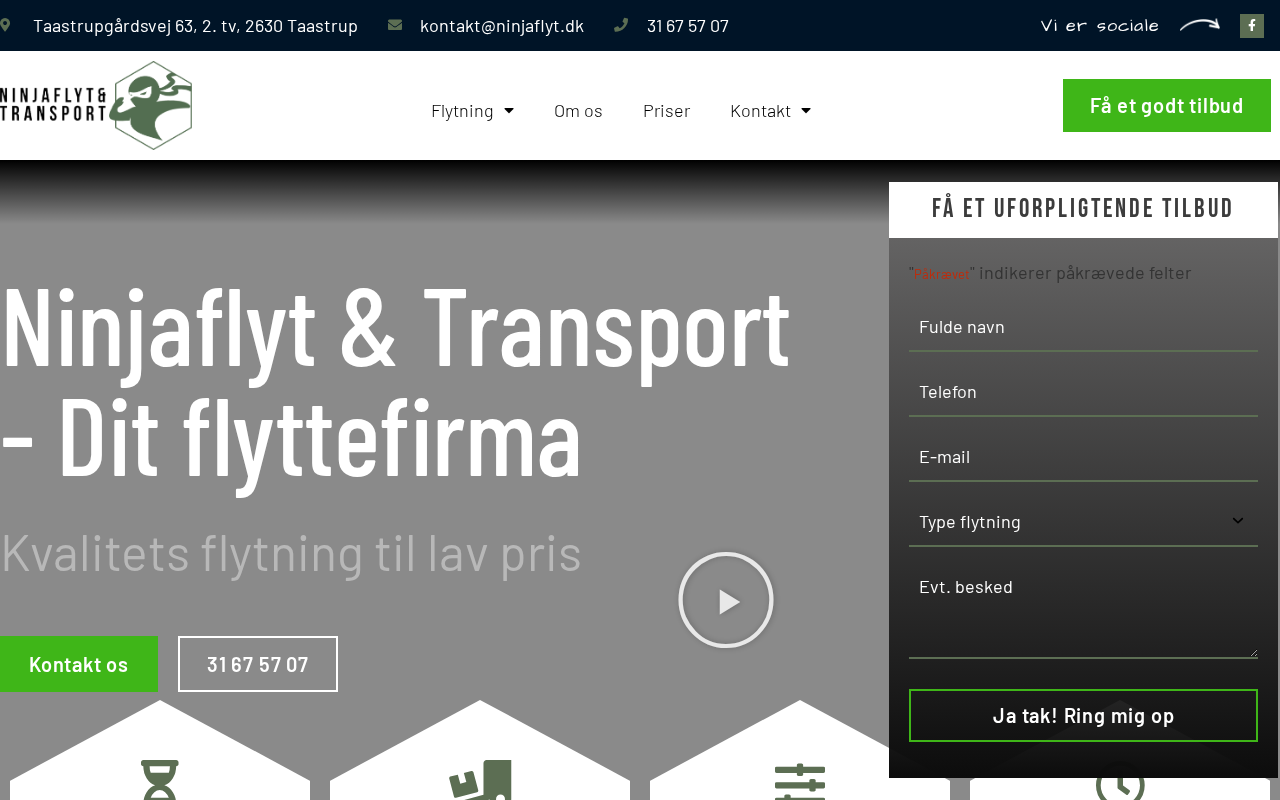This screenshot has width=1280, height=800.
Task: Open the Om os page
Action: 578,110
